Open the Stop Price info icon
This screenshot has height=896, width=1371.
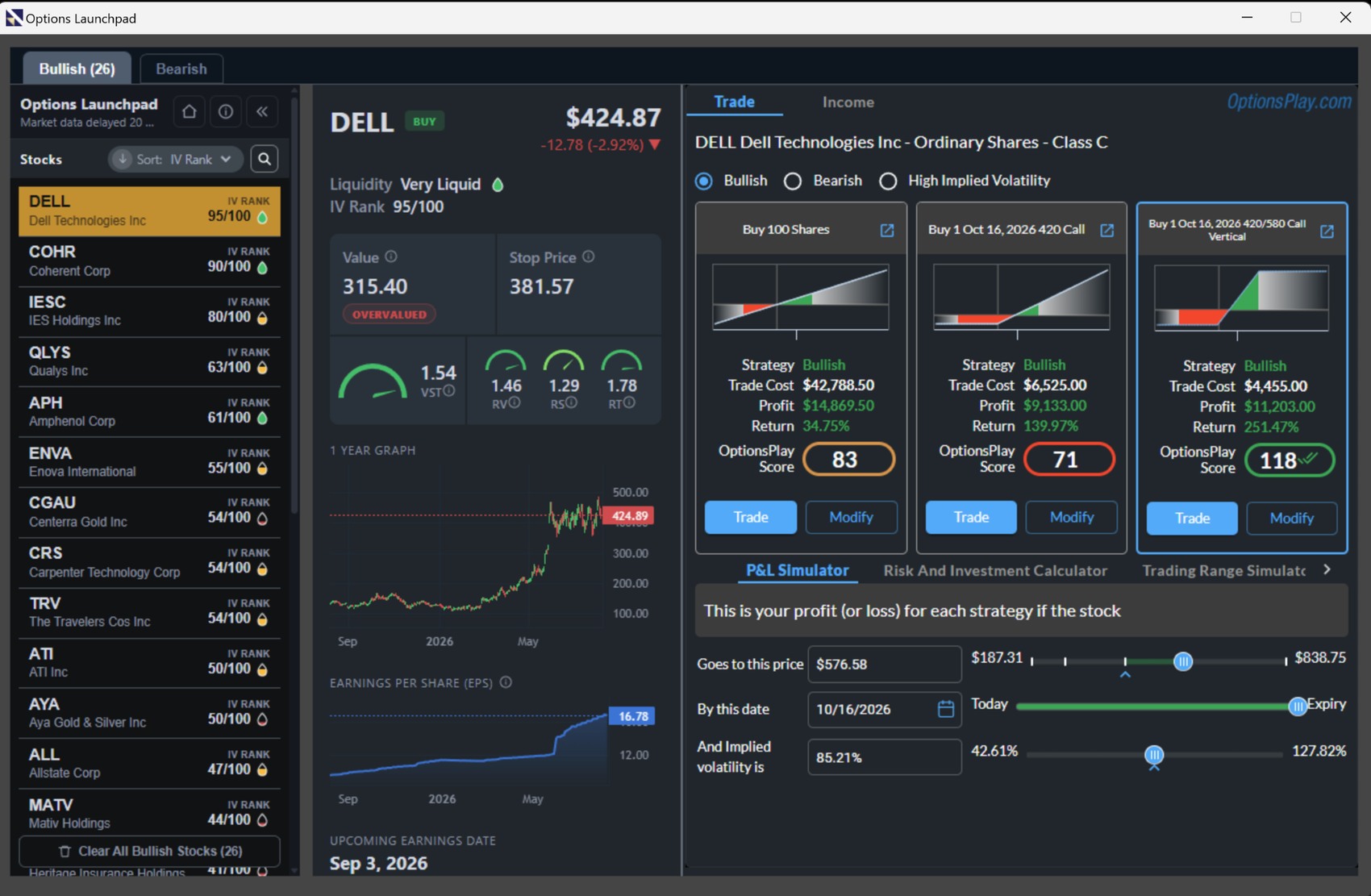point(589,256)
